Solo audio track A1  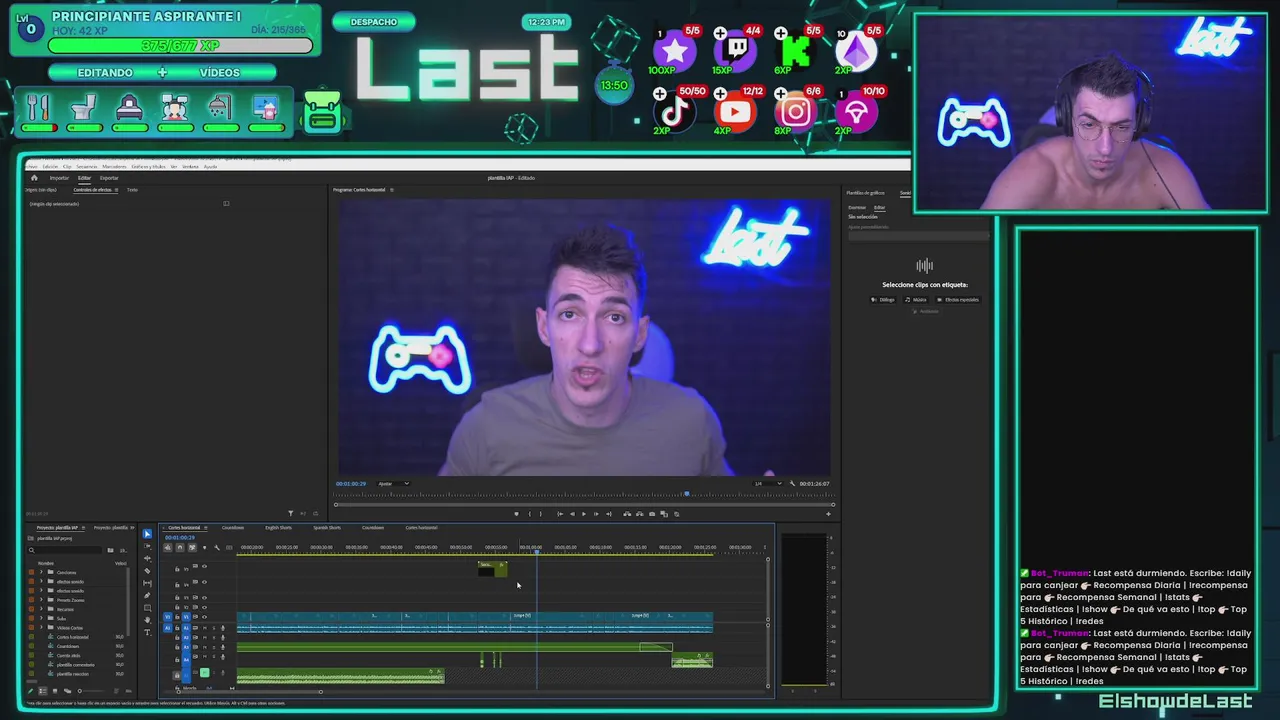coord(214,628)
